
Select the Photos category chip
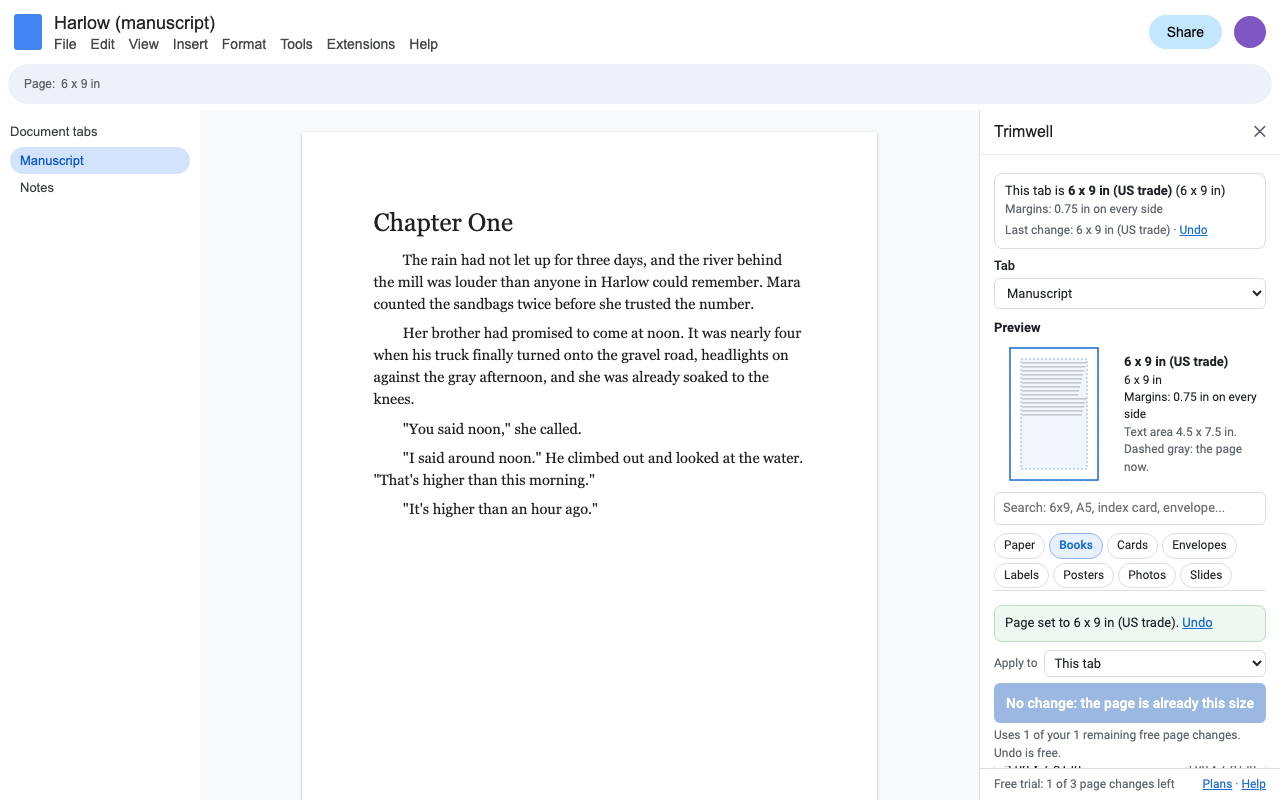[x=1147, y=575]
